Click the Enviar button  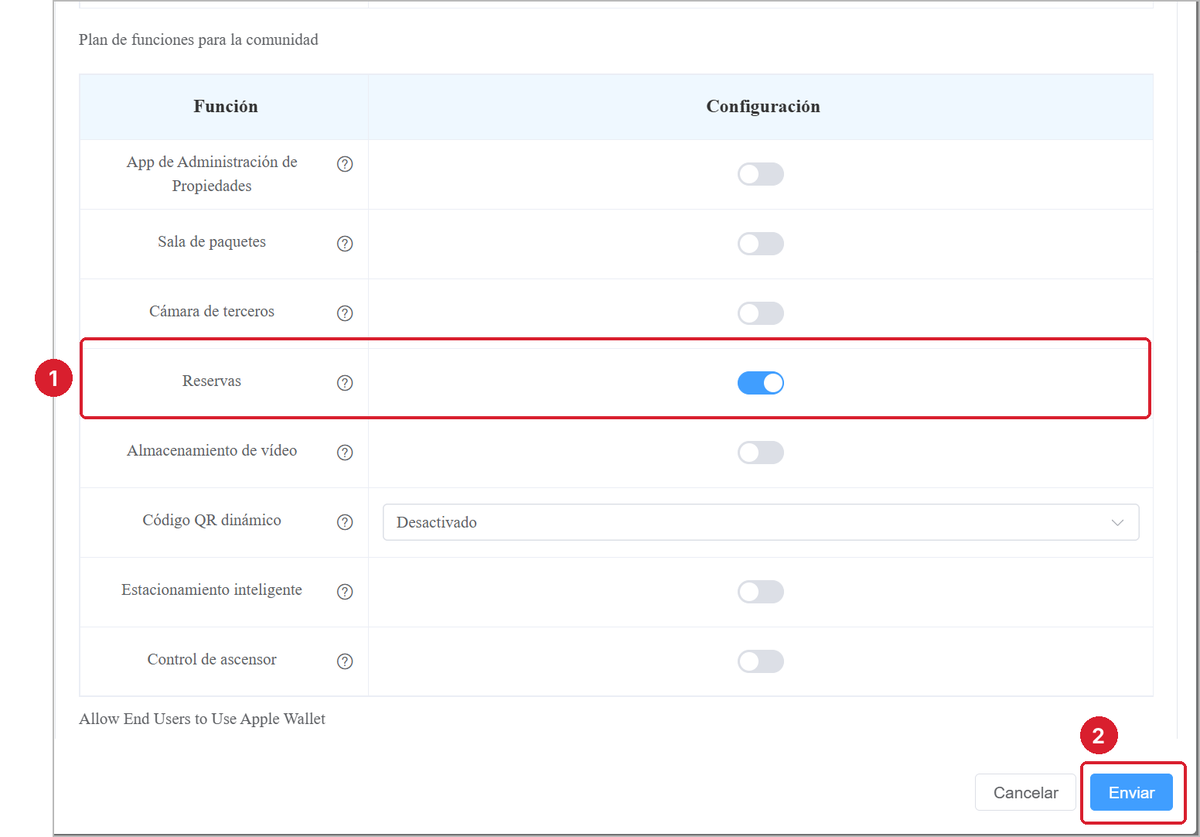click(1131, 792)
